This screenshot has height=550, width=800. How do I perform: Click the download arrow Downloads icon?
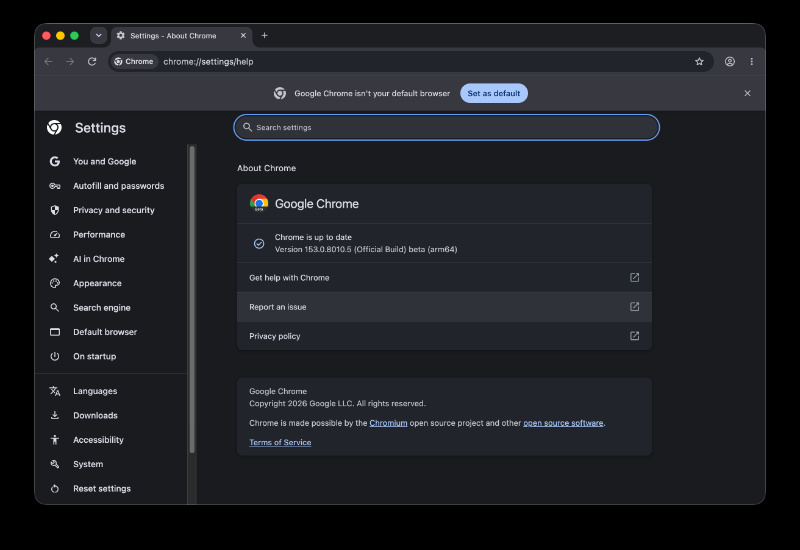55,415
